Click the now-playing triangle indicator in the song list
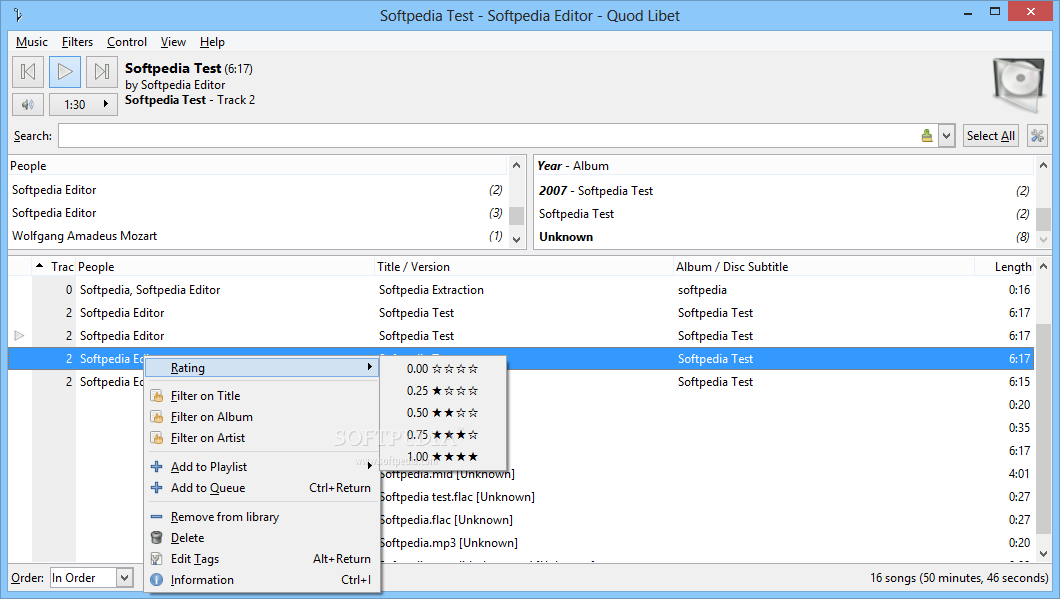The width and height of the screenshot is (1060, 599). (19, 336)
